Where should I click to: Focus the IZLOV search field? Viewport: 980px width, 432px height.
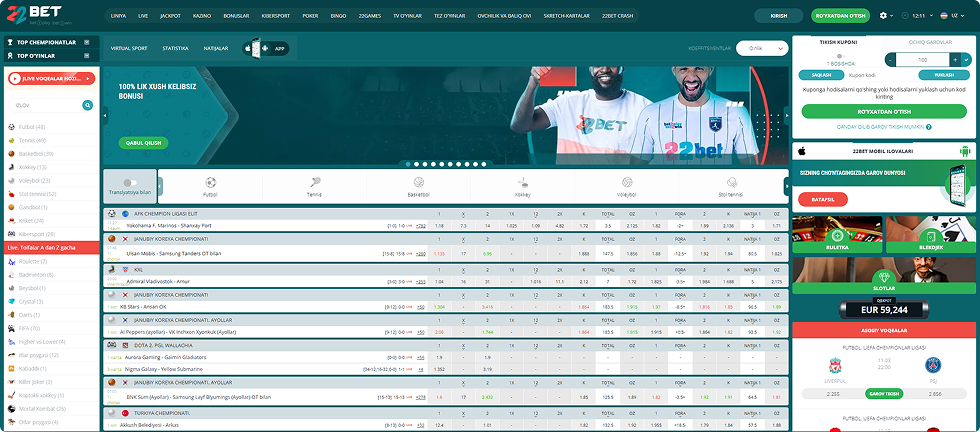(x=45, y=106)
